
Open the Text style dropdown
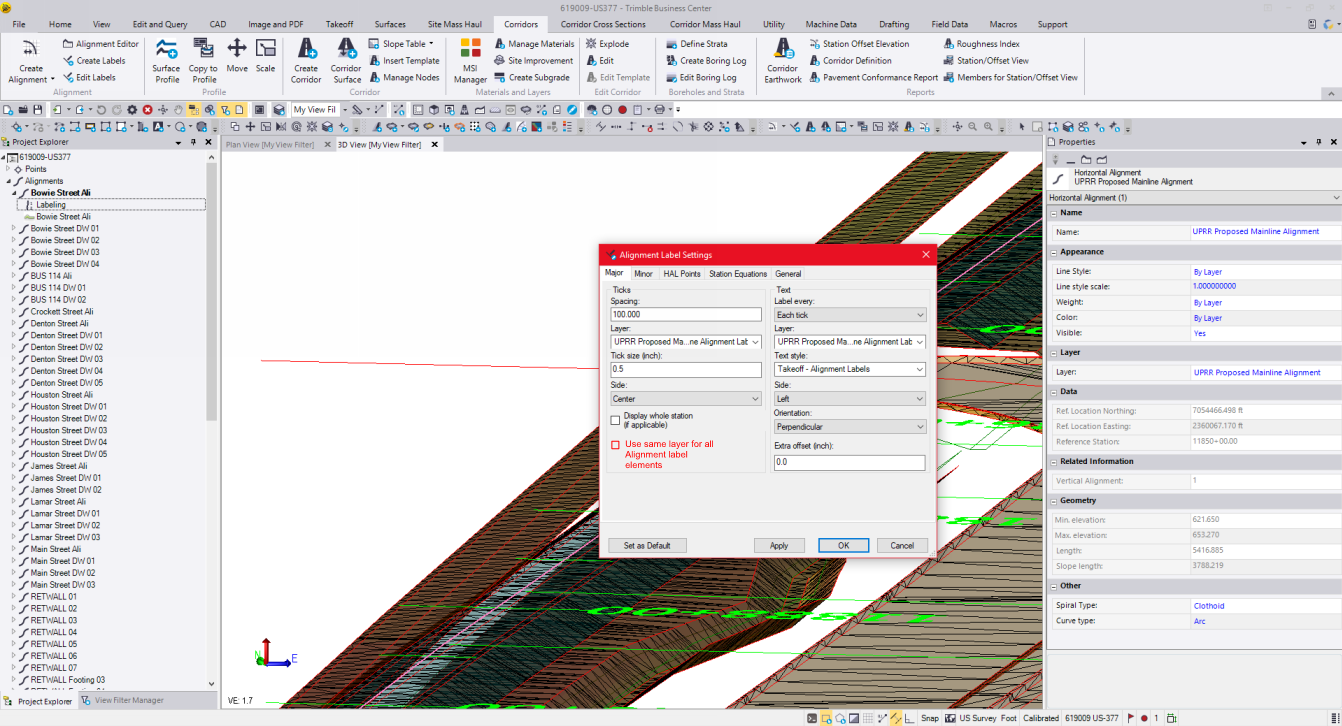pyautogui.click(x=850, y=369)
